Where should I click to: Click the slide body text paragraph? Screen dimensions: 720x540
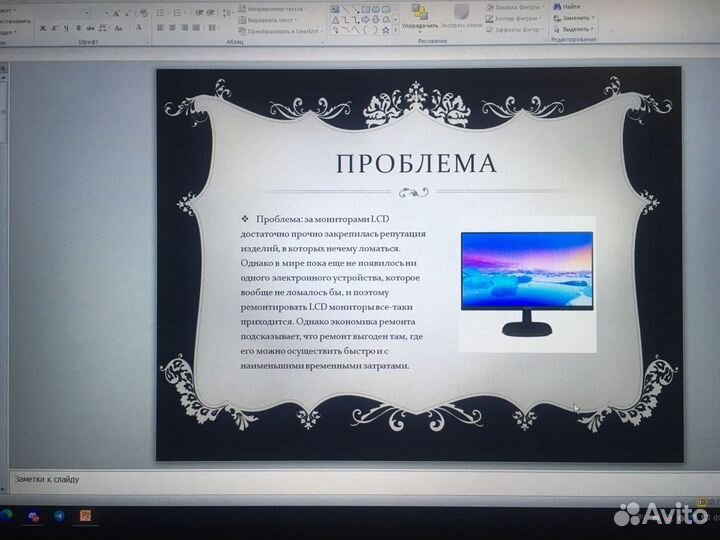tap(333, 292)
